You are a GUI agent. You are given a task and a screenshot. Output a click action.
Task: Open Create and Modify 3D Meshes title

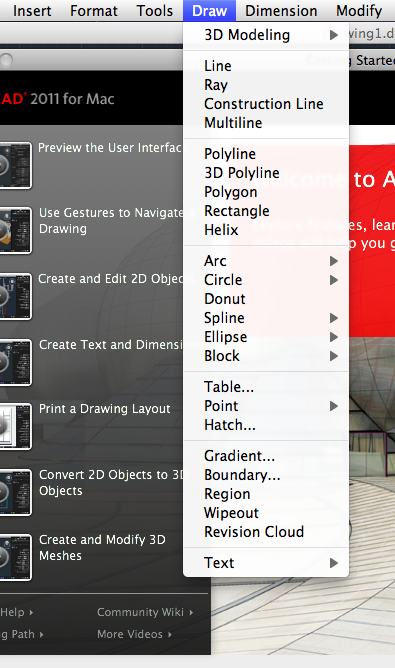coord(102,547)
